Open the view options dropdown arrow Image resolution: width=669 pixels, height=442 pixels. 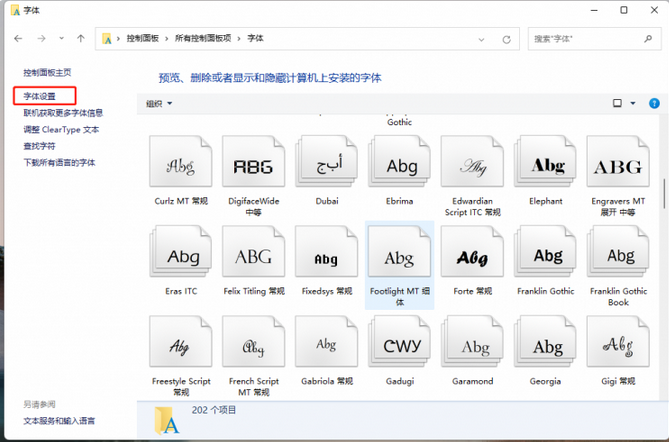[x=633, y=103]
